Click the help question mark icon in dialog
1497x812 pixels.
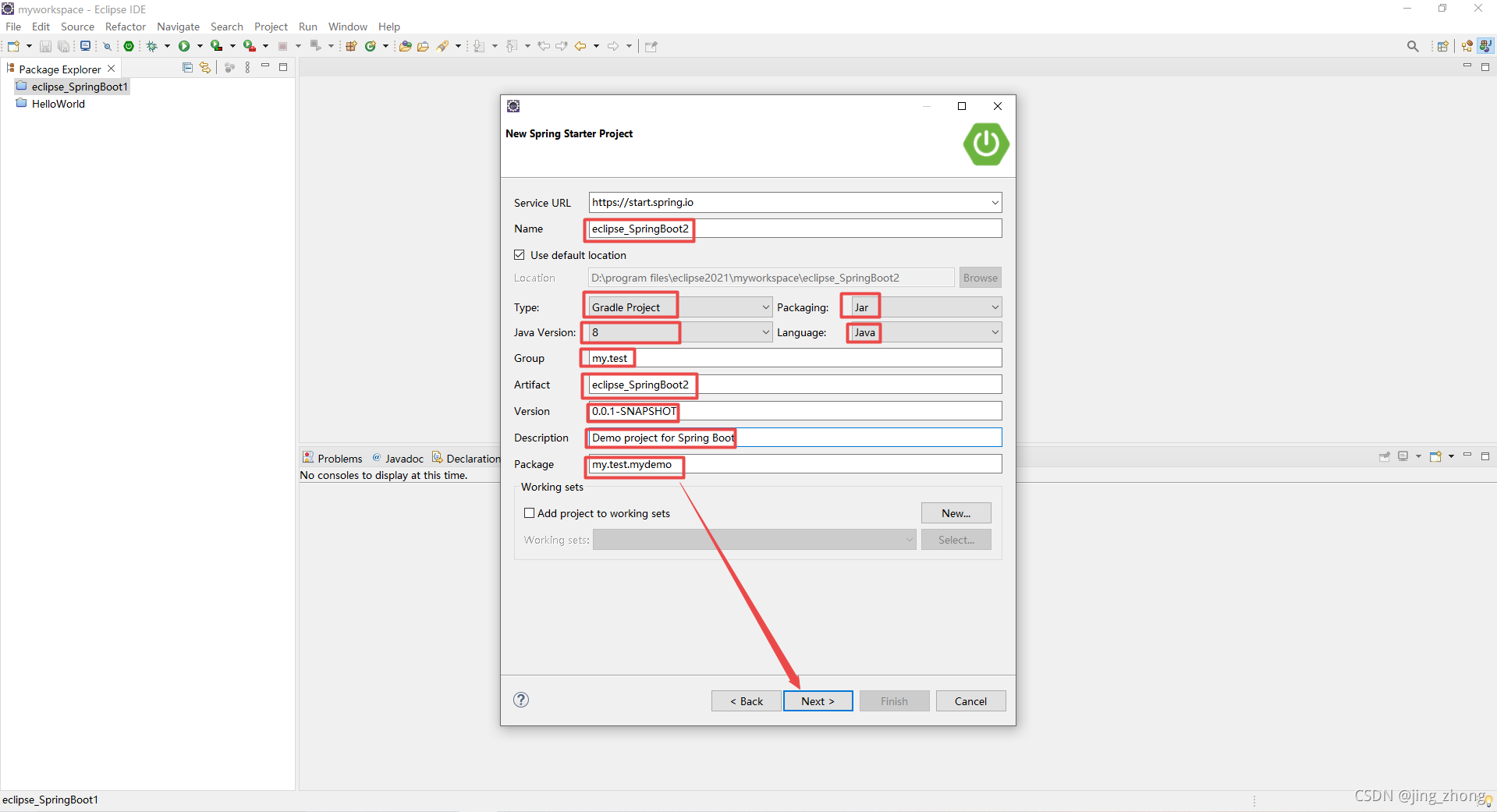click(521, 700)
